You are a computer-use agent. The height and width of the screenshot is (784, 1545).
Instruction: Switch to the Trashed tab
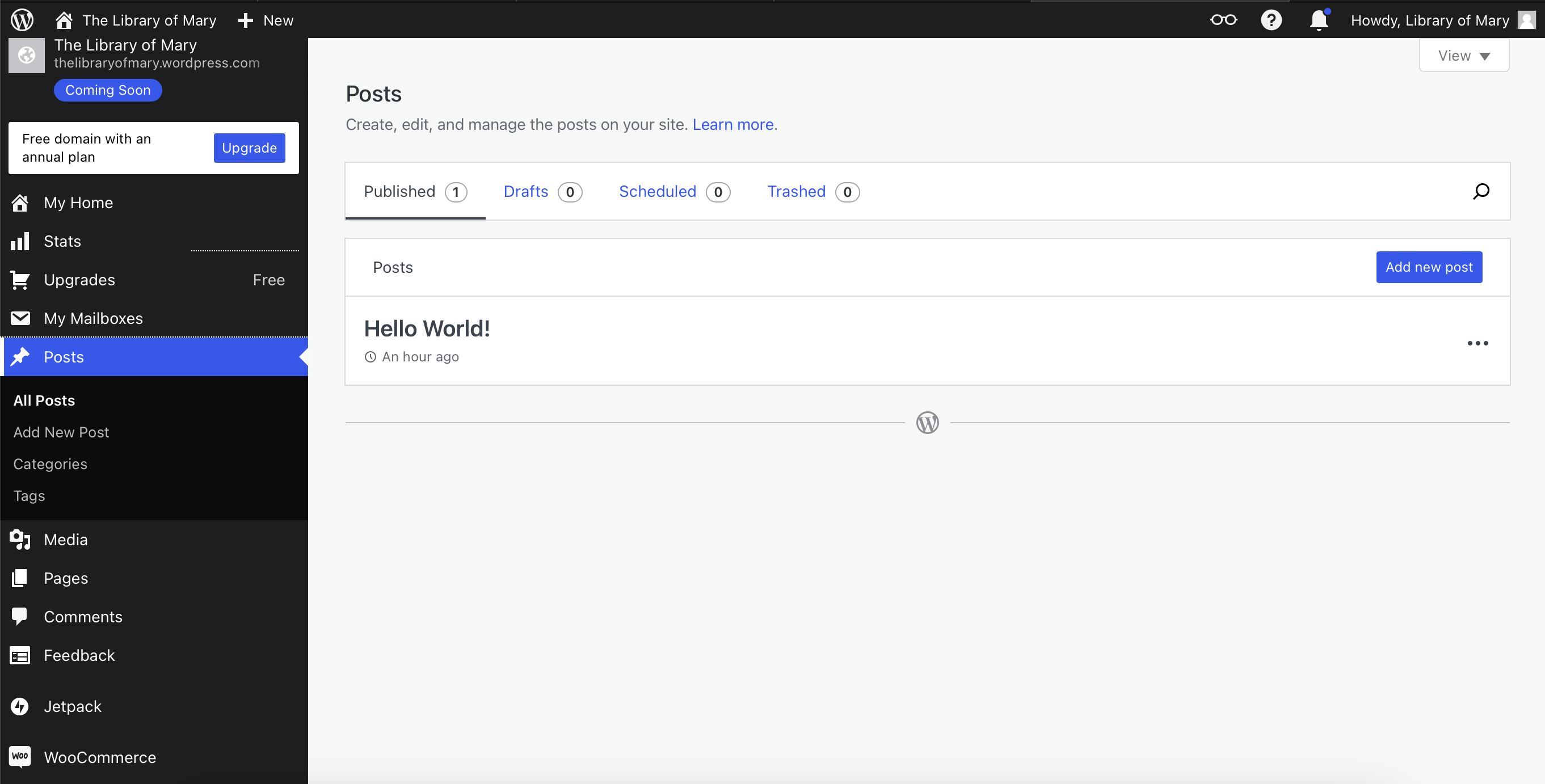[x=813, y=191]
